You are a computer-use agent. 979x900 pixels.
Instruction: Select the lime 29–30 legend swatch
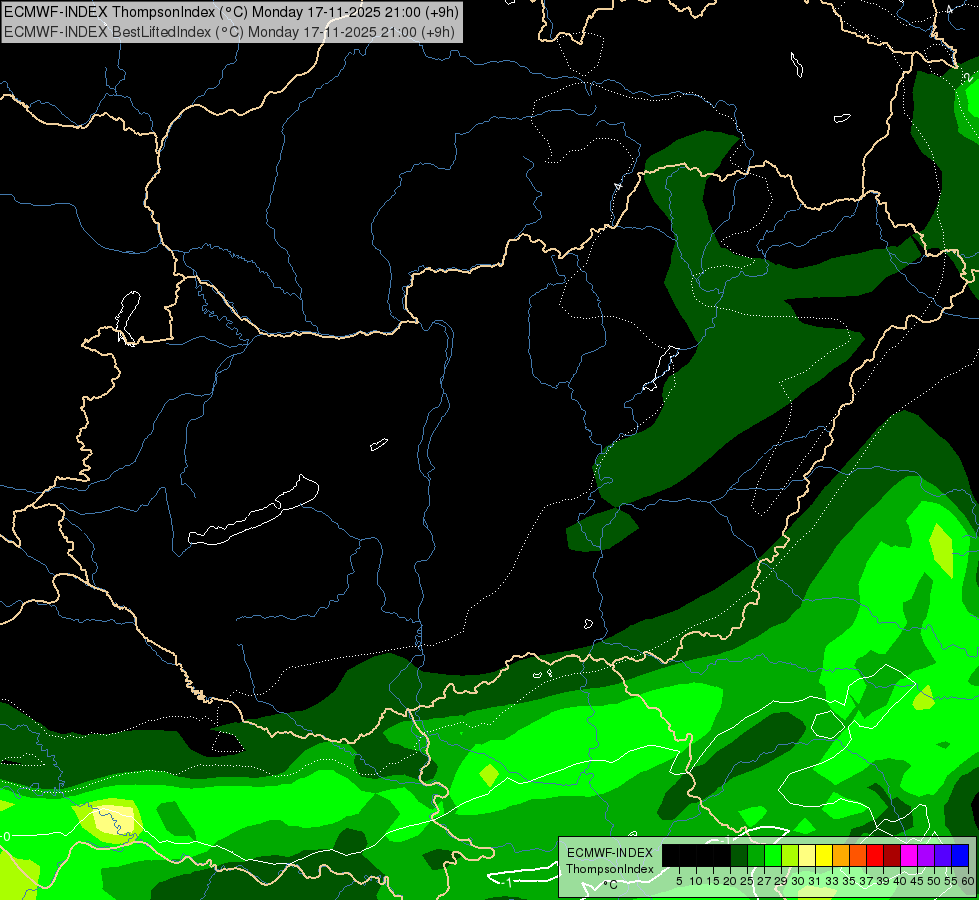[x=790, y=856]
